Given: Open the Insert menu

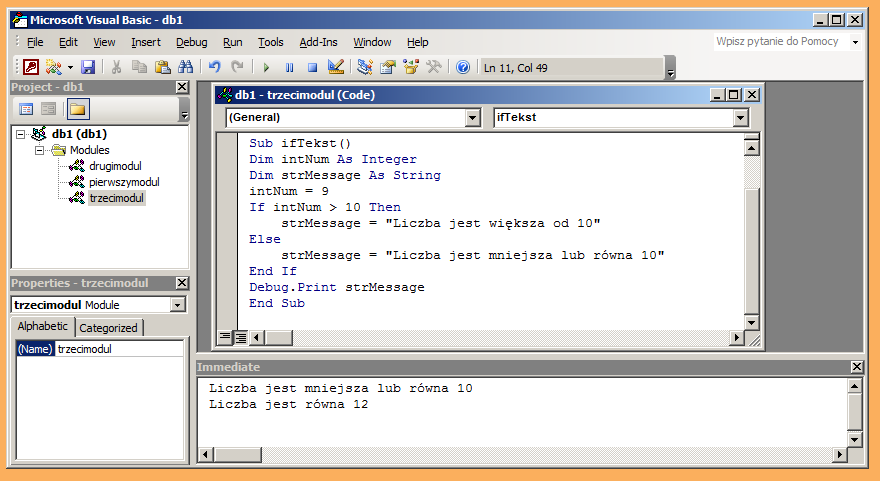Looking at the screenshot, I should (x=145, y=42).
